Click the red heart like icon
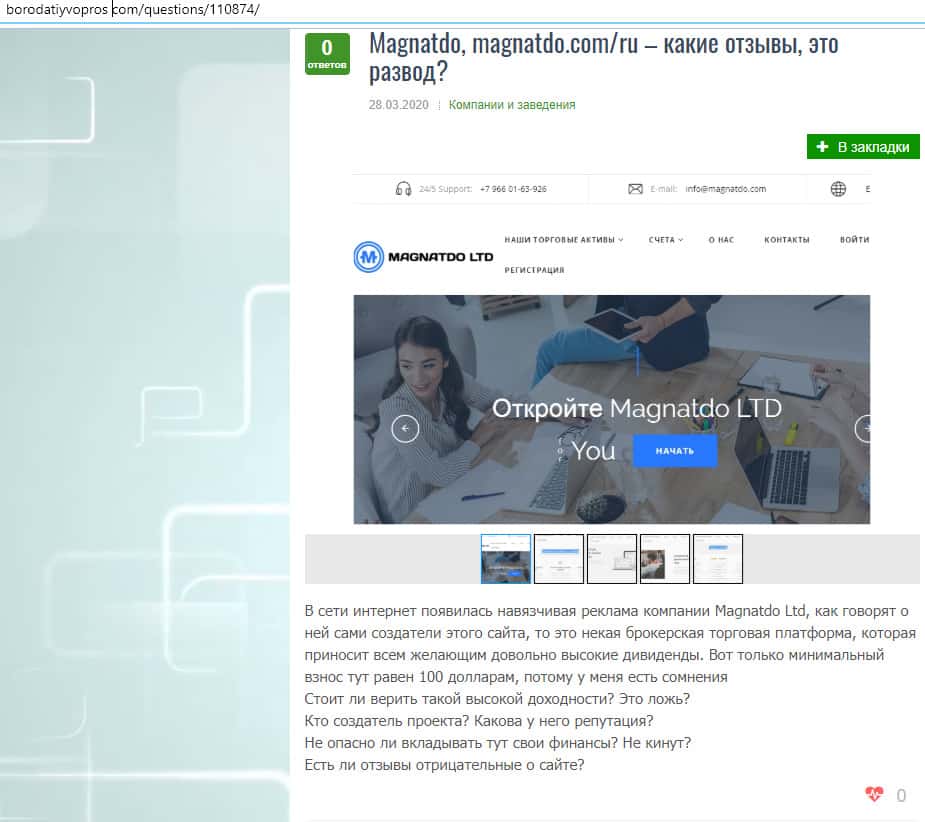This screenshot has height=822, width=925. coord(874,794)
